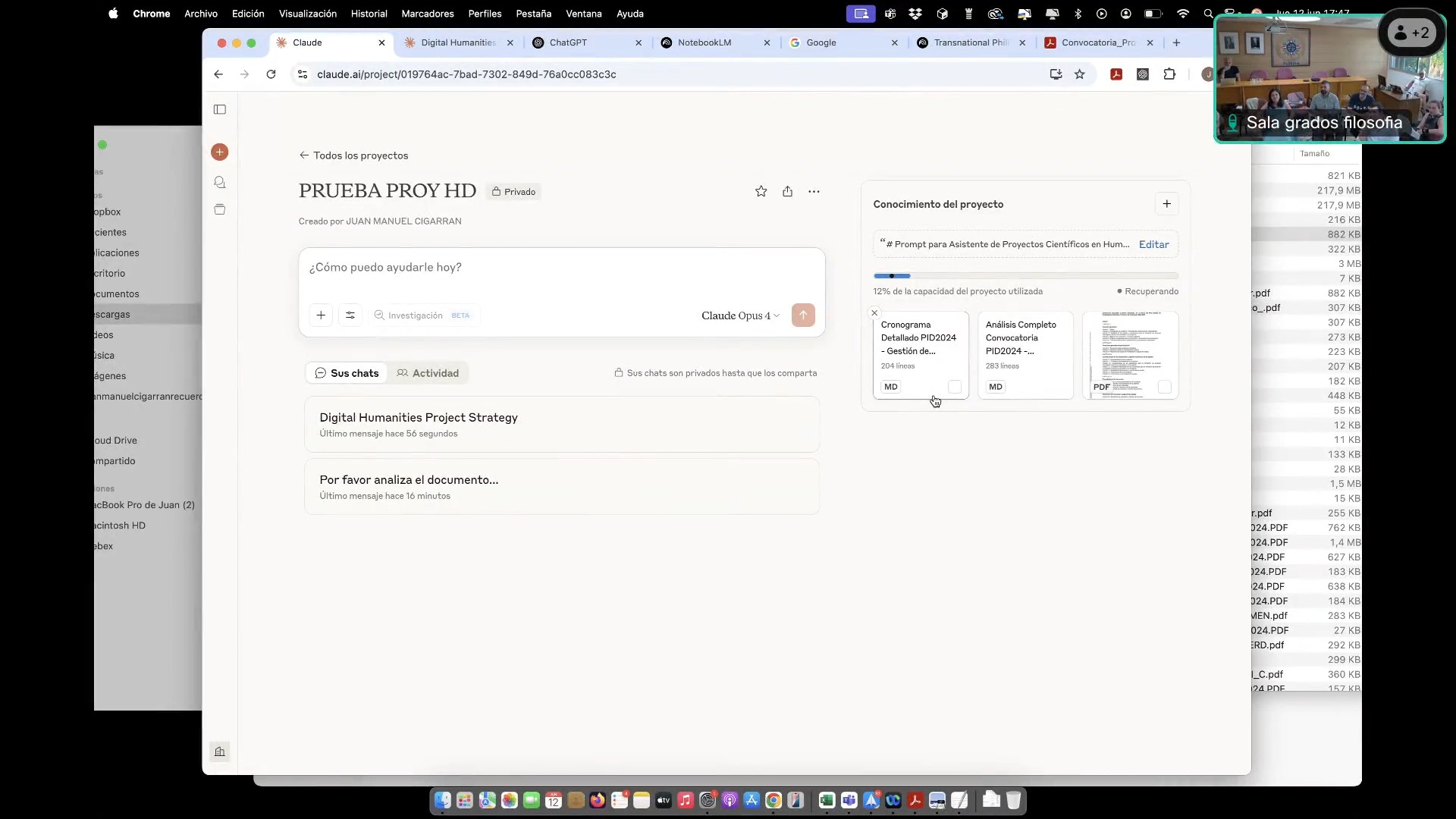Go back with Chrome back arrow
The width and height of the screenshot is (1456, 819).
click(218, 74)
